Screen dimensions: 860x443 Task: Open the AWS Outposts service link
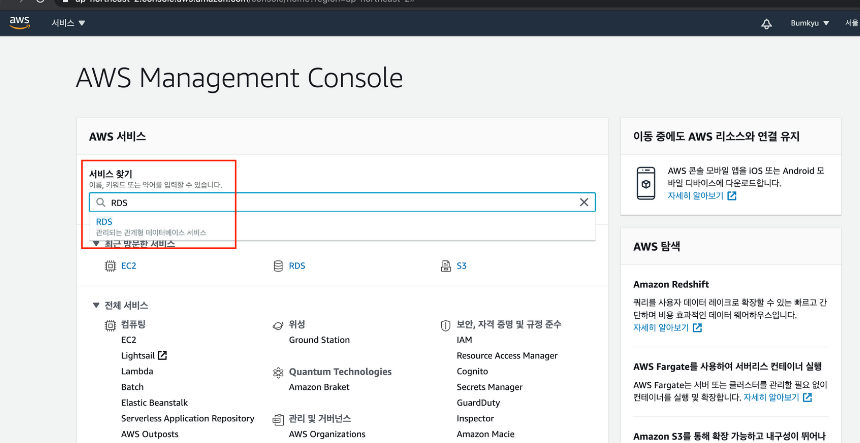pos(150,434)
